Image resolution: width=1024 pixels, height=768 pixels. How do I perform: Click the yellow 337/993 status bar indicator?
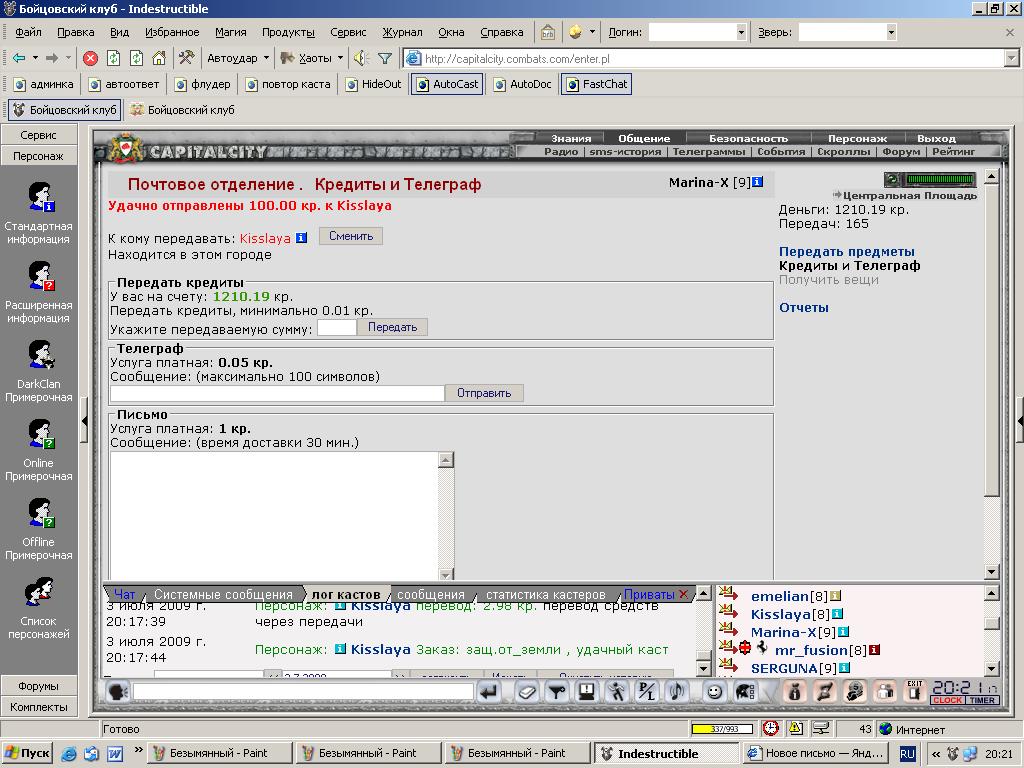coord(722,729)
